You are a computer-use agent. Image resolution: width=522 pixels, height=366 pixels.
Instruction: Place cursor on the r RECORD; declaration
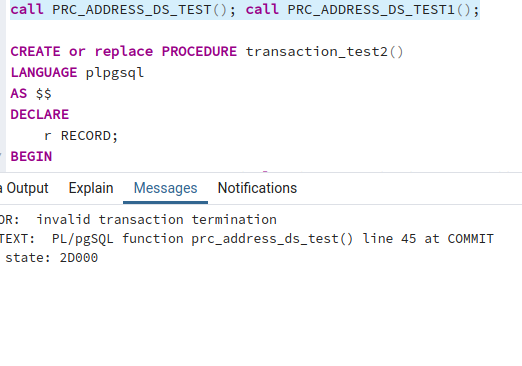(81, 136)
